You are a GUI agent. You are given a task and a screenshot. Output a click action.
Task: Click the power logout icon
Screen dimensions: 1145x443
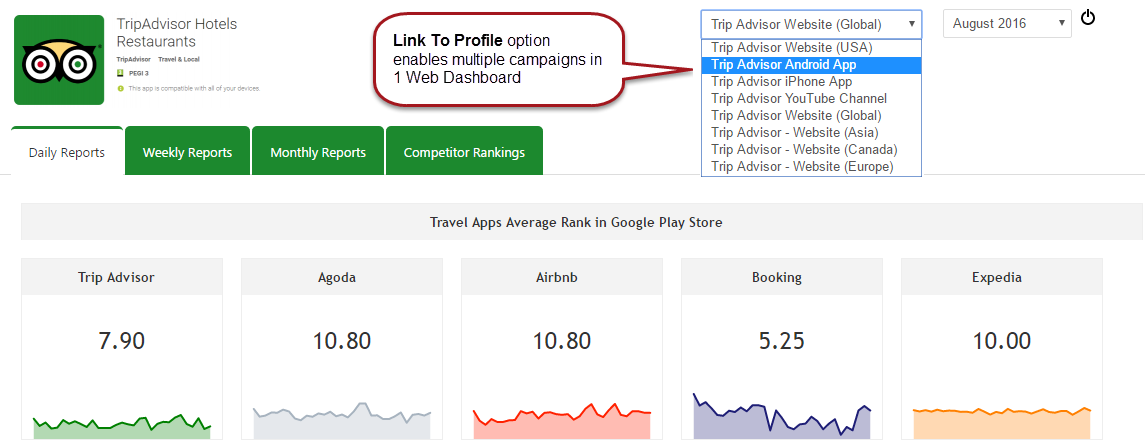pos(1089,18)
